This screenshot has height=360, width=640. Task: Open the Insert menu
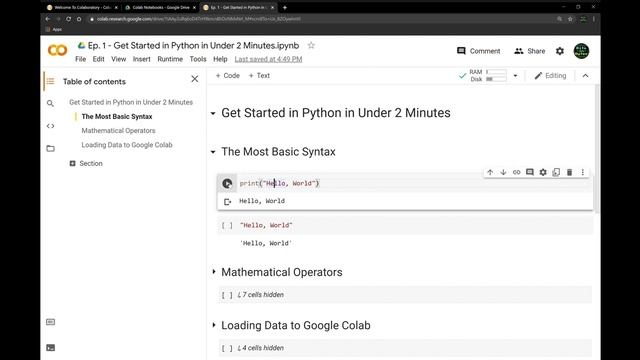tap(141, 59)
